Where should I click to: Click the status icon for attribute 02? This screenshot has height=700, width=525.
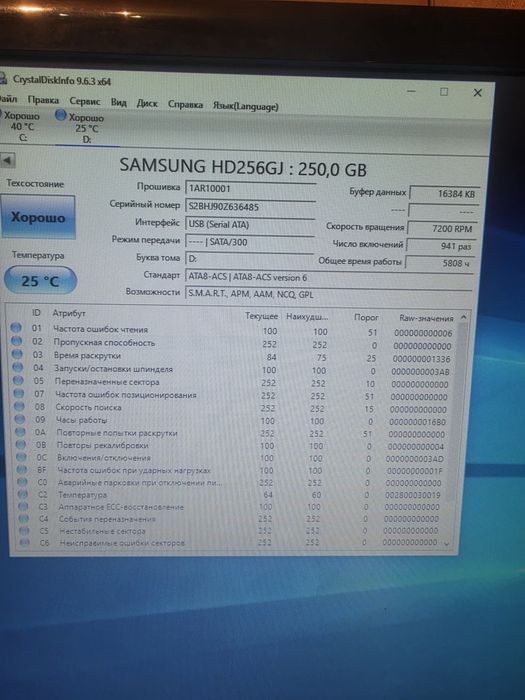point(17,341)
